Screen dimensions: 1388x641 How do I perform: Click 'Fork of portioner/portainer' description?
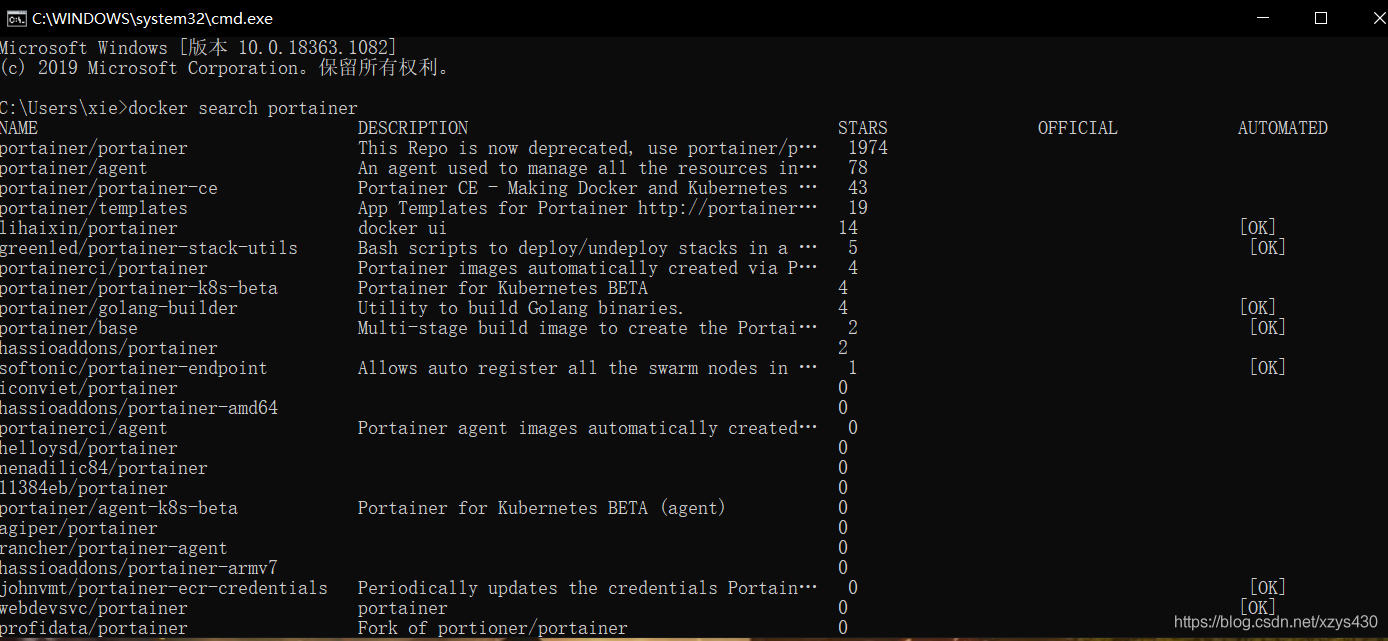(493, 628)
